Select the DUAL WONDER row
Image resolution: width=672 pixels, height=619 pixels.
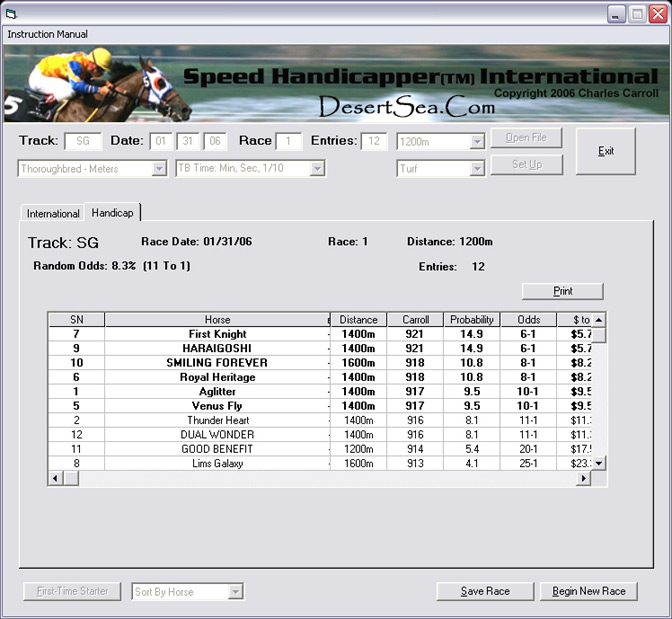pos(320,435)
